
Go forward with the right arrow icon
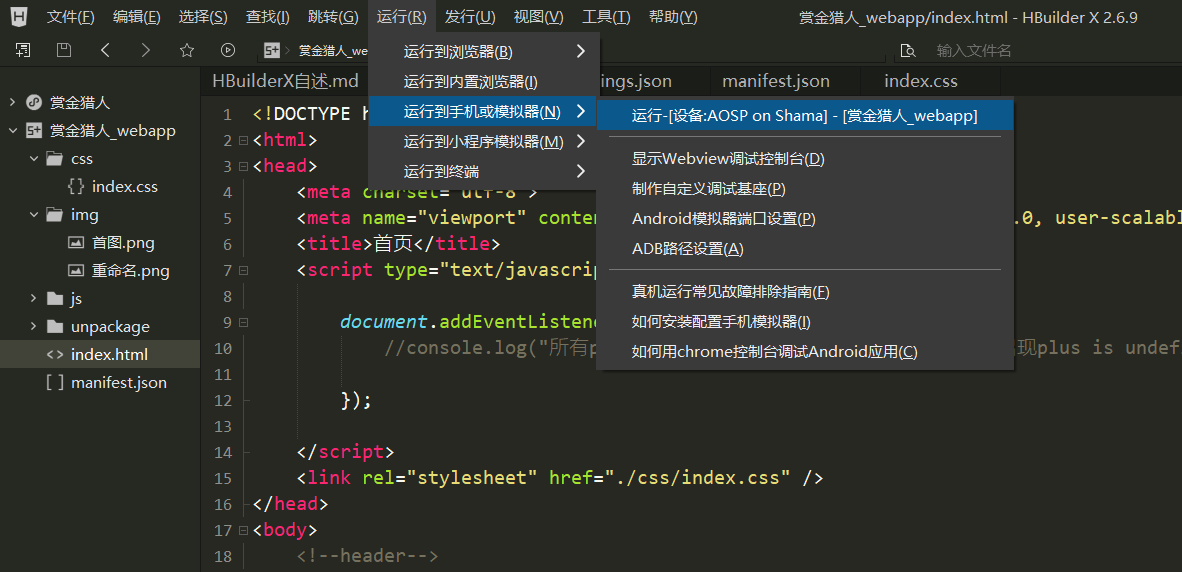(145, 50)
